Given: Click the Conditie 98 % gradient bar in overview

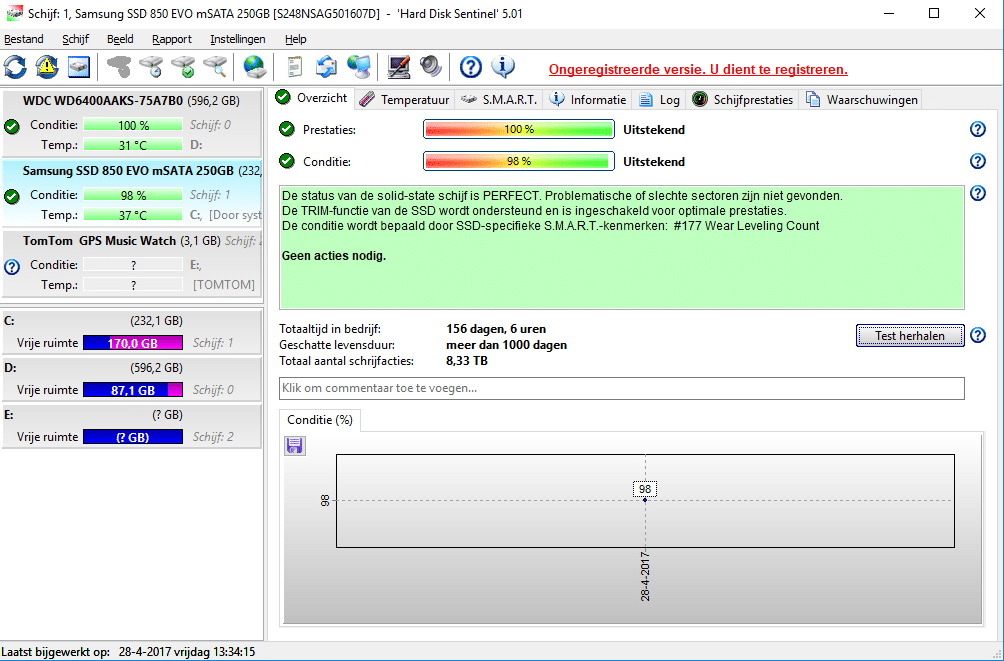Looking at the screenshot, I should [x=519, y=161].
